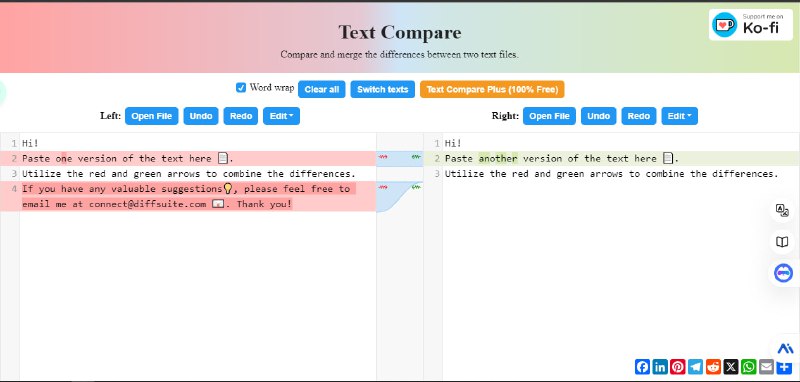Open File for the Left panel
Viewport: 800px width, 382px height.
click(x=152, y=116)
